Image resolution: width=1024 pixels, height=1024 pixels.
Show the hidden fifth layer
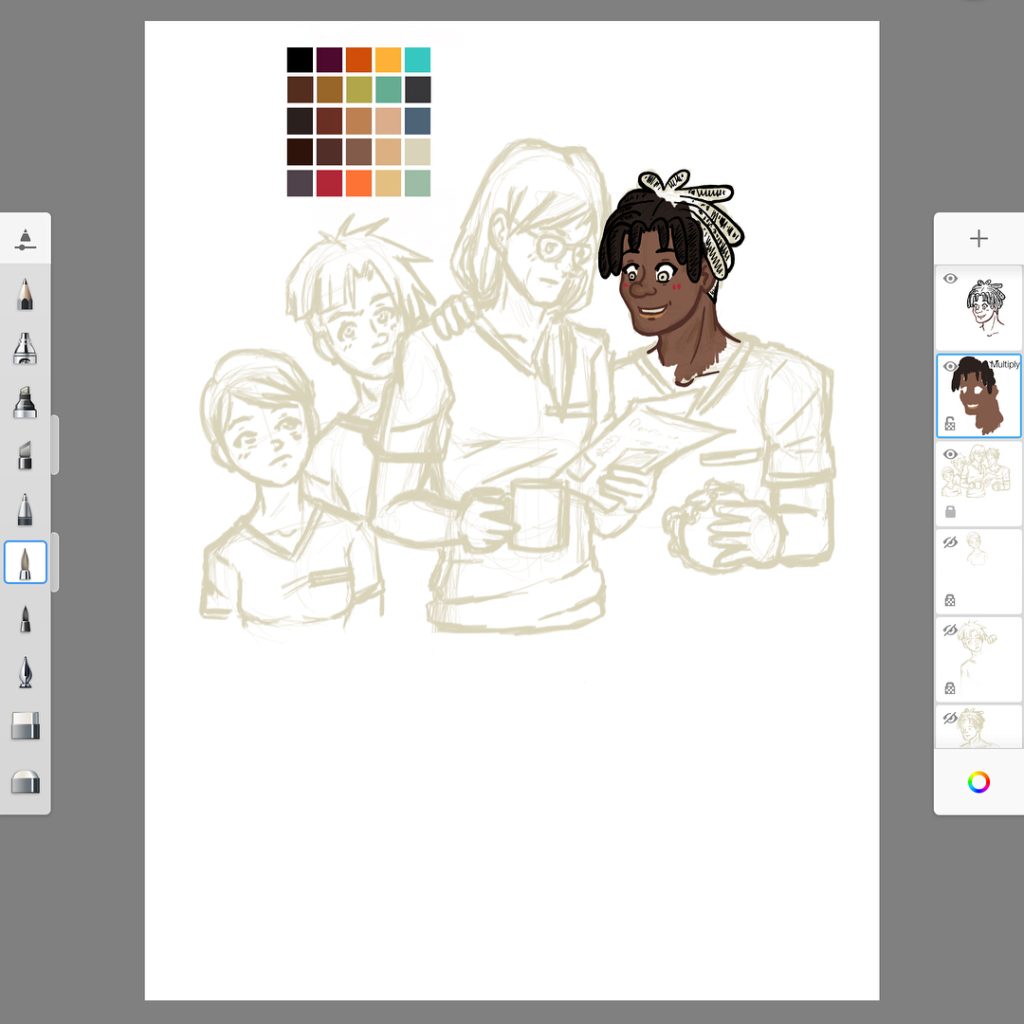(x=950, y=630)
